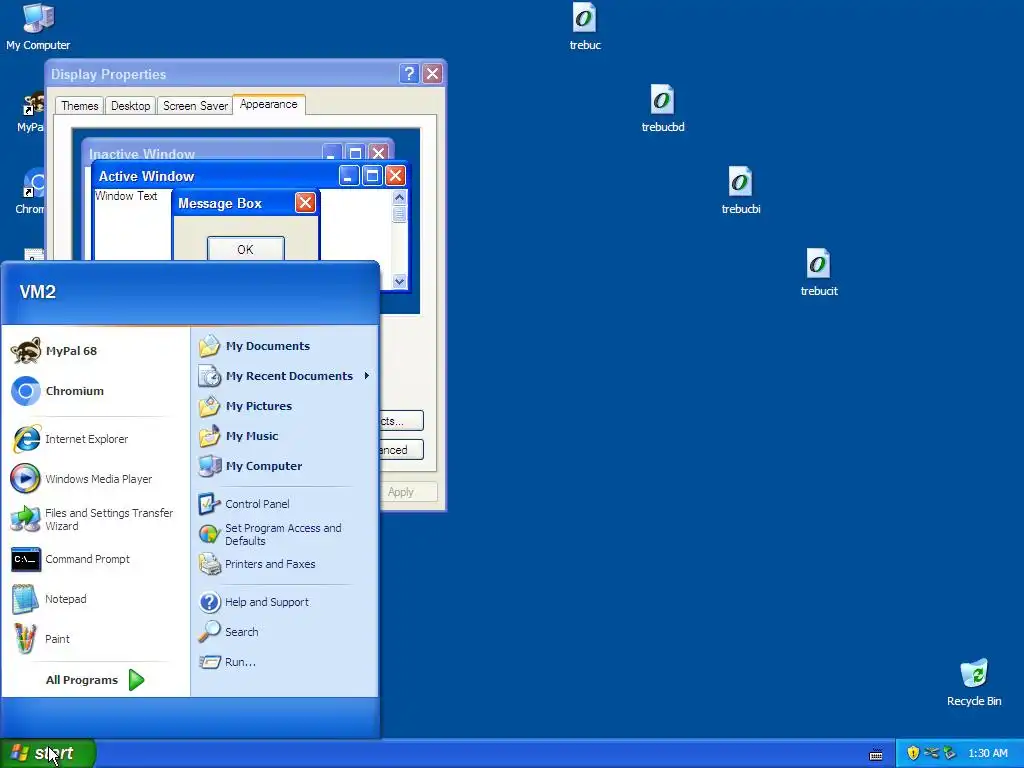Click the on-screen keyboard taskbar icon

pyautogui.click(x=876, y=754)
